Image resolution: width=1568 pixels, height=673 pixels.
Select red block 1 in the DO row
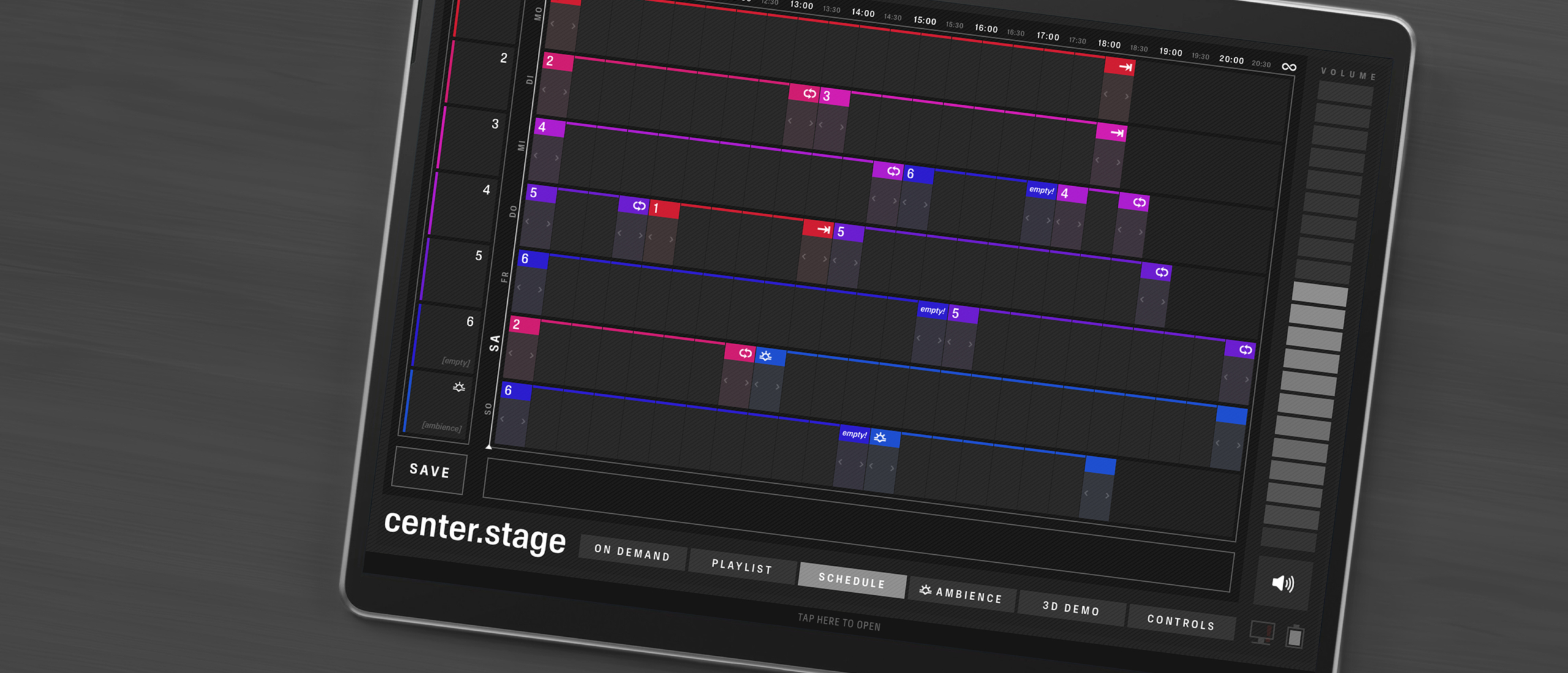coord(665,209)
